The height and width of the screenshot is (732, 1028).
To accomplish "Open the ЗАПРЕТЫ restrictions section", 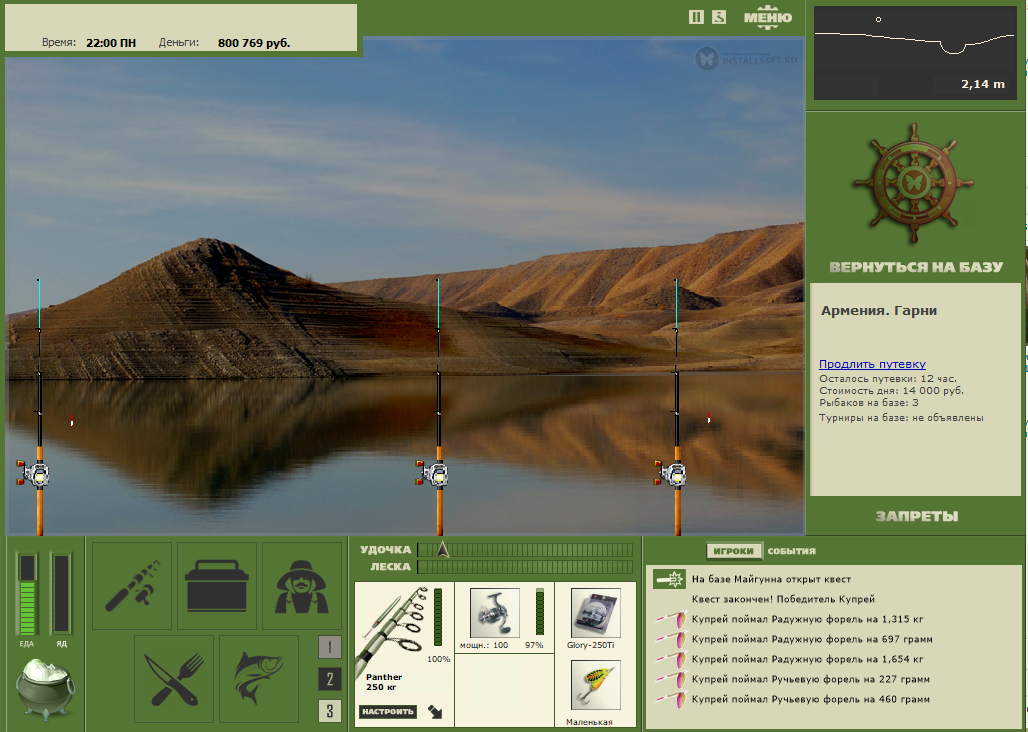I will pos(917,516).
